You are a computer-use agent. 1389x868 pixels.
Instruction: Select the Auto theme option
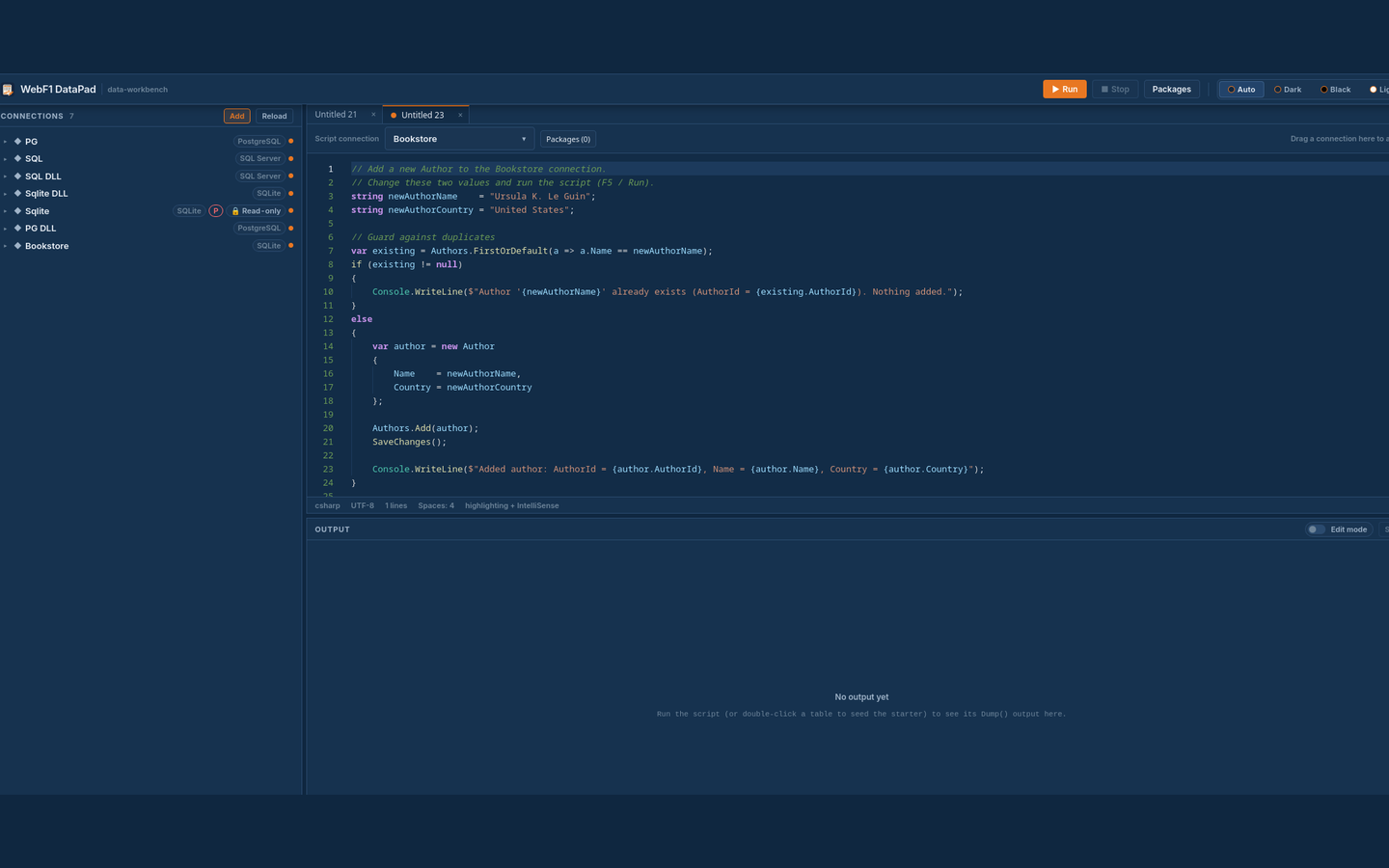pyautogui.click(x=1241, y=90)
